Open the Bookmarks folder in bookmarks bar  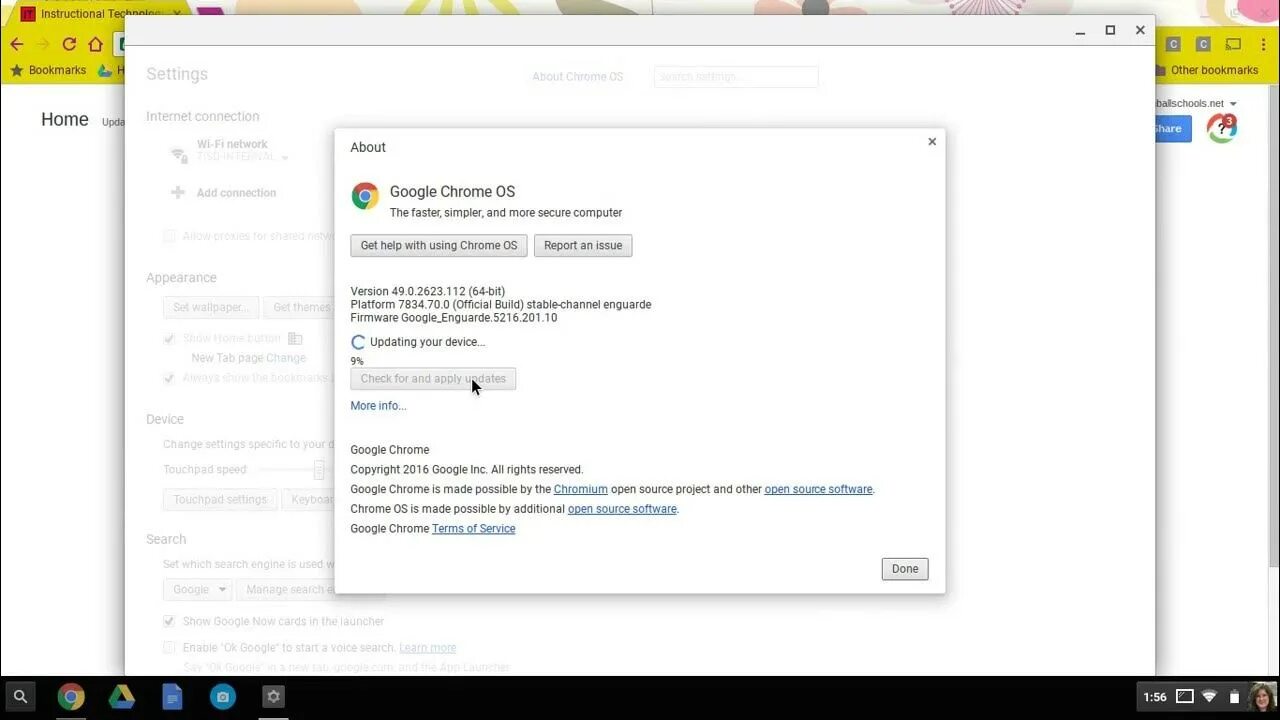(48, 70)
